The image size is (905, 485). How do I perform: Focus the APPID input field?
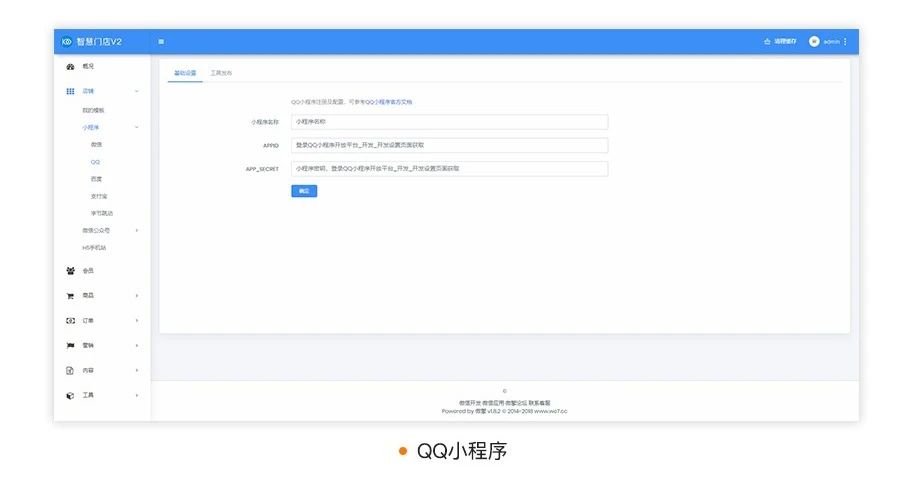tap(449, 146)
